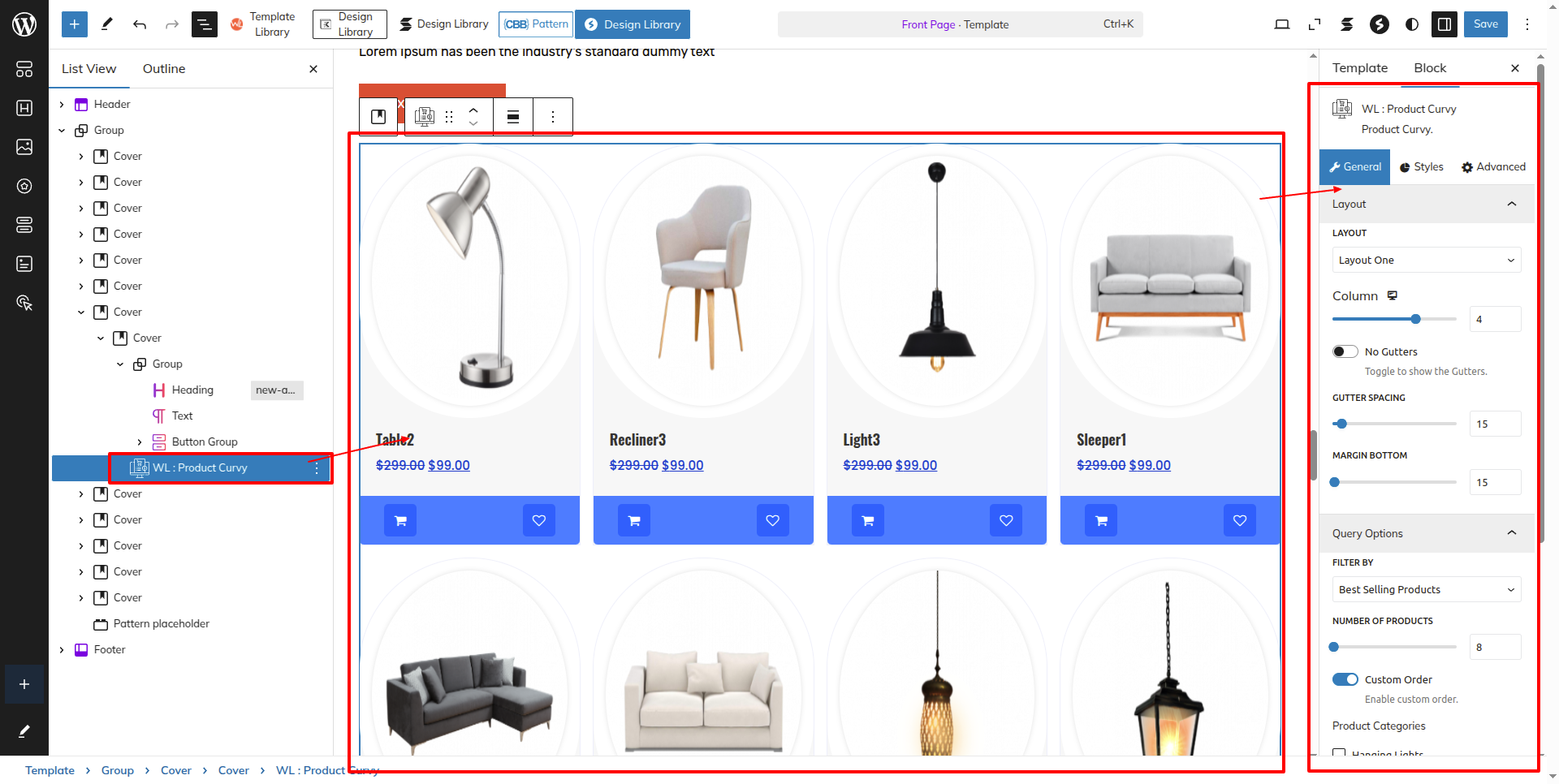The image size is (1559, 784).
Task: Click the Product Curvy block type icon
Action: 425,117
